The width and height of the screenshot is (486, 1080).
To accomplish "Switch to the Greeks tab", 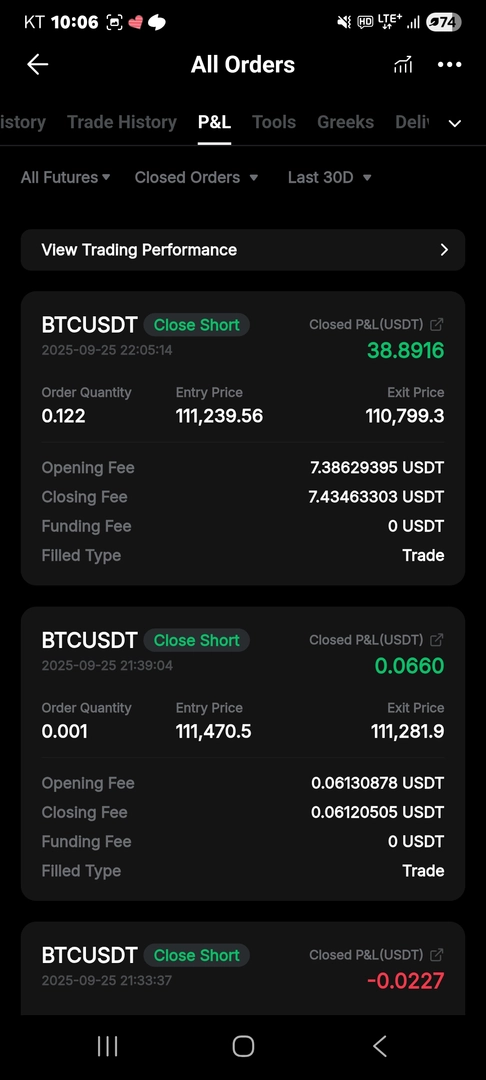I will coord(346,123).
